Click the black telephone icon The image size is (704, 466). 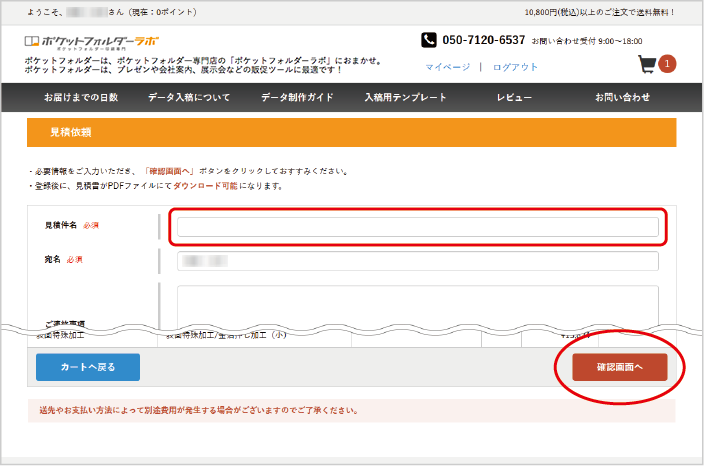coord(429,40)
